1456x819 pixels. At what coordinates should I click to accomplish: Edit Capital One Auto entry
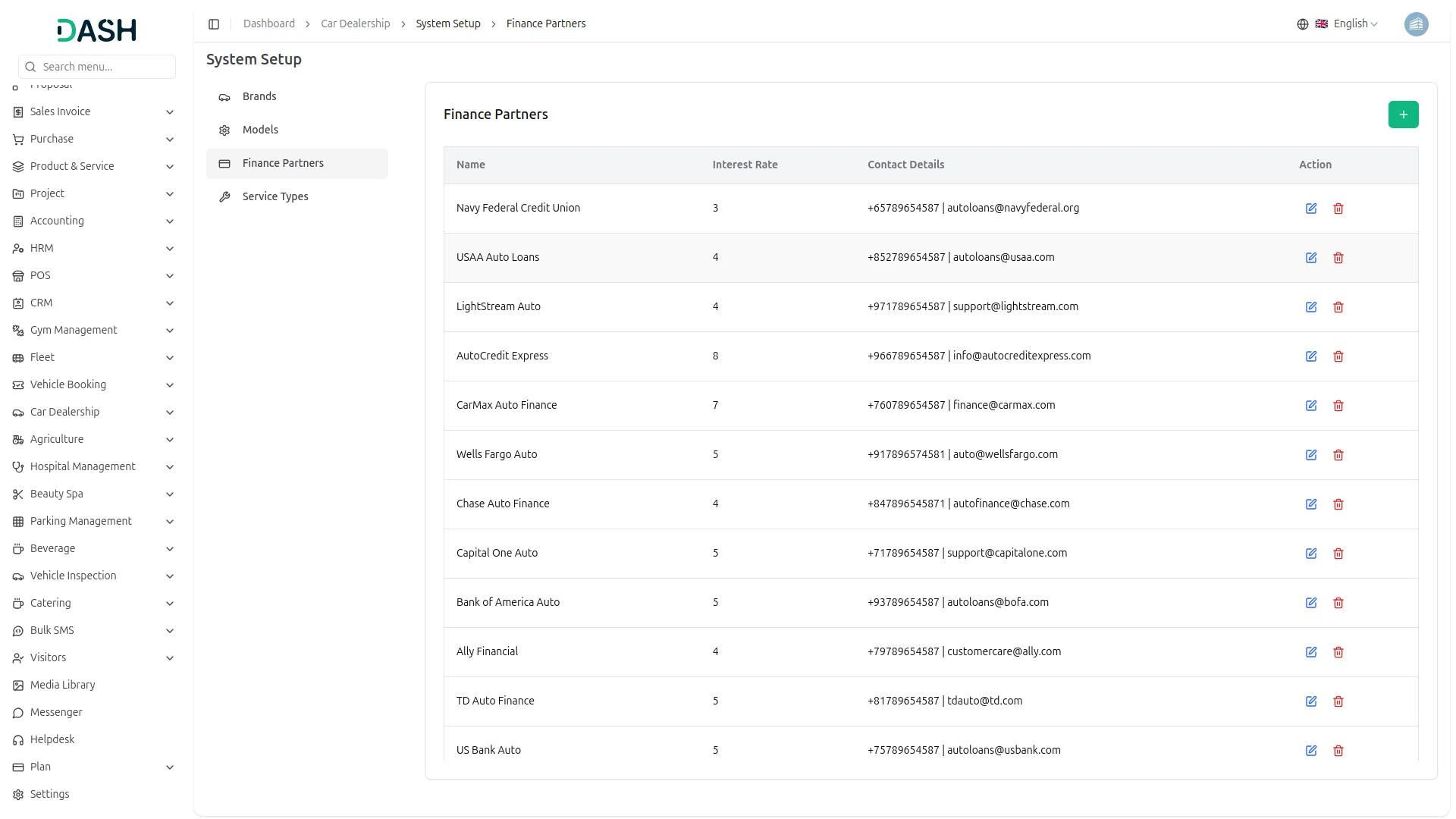click(x=1310, y=554)
